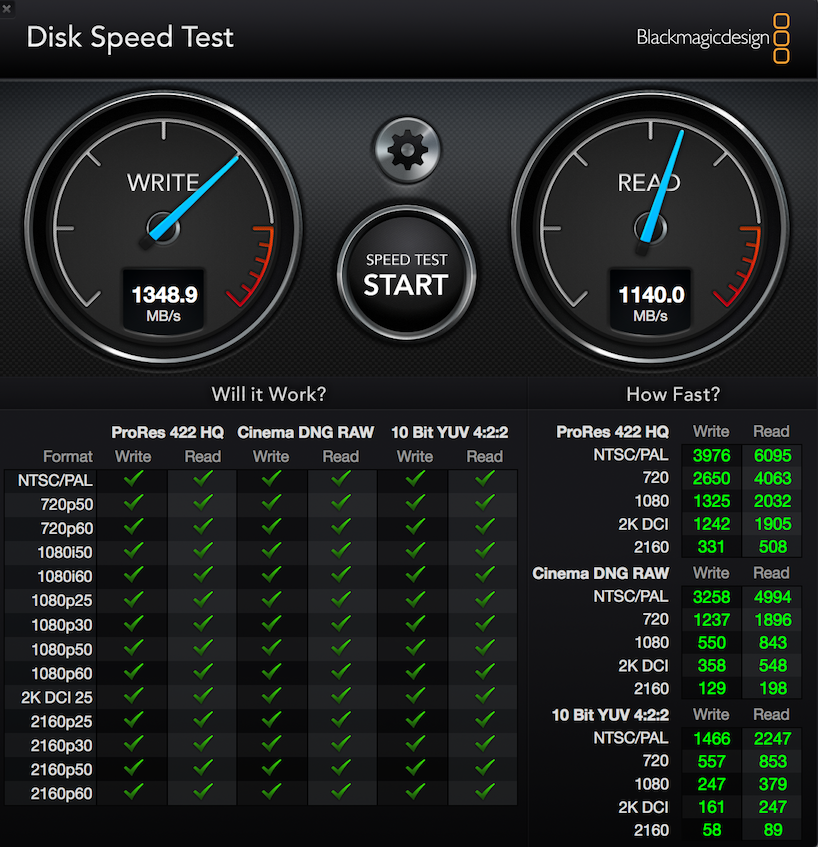818x847 pixels.
Task: Click the 1348.9 MB/s write speed readout
Action: point(164,303)
